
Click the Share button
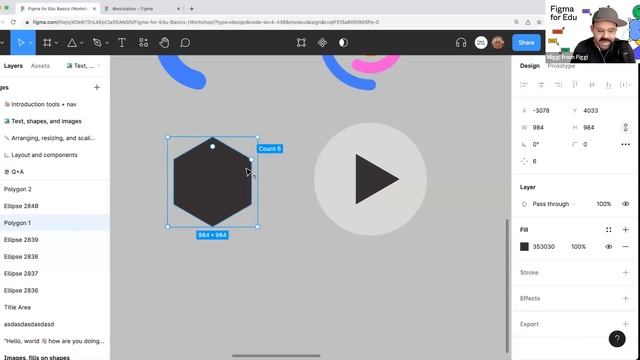click(x=526, y=42)
